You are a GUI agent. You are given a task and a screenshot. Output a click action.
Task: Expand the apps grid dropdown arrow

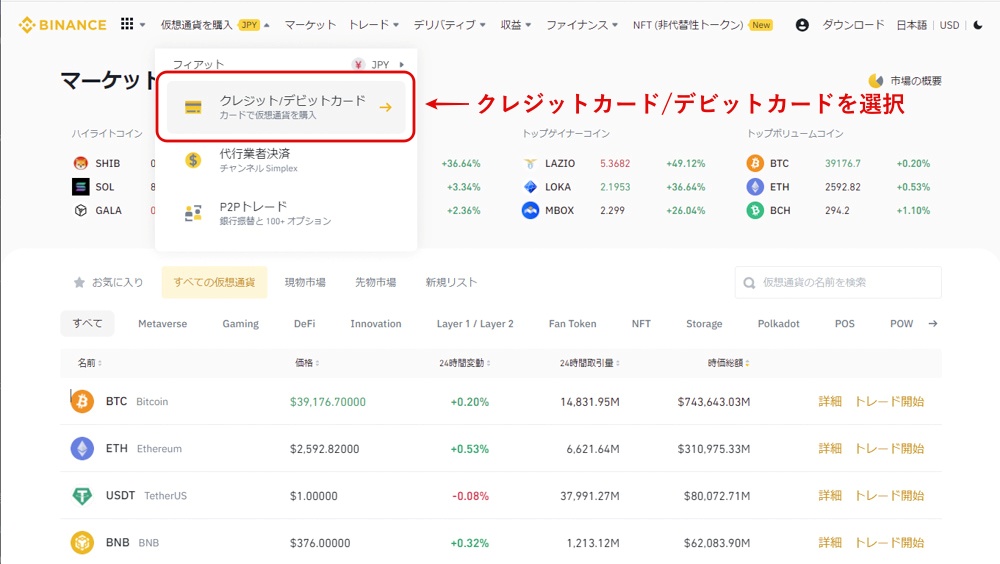[x=142, y=25]
